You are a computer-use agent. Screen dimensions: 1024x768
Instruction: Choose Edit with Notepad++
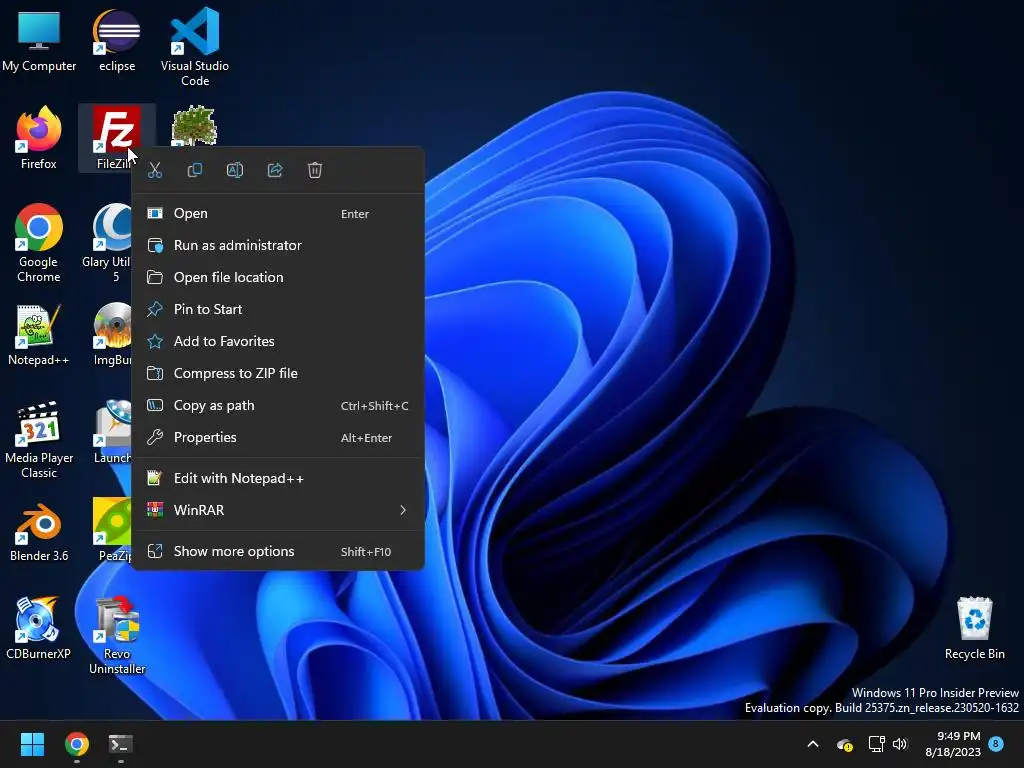(x=278, y=479)
